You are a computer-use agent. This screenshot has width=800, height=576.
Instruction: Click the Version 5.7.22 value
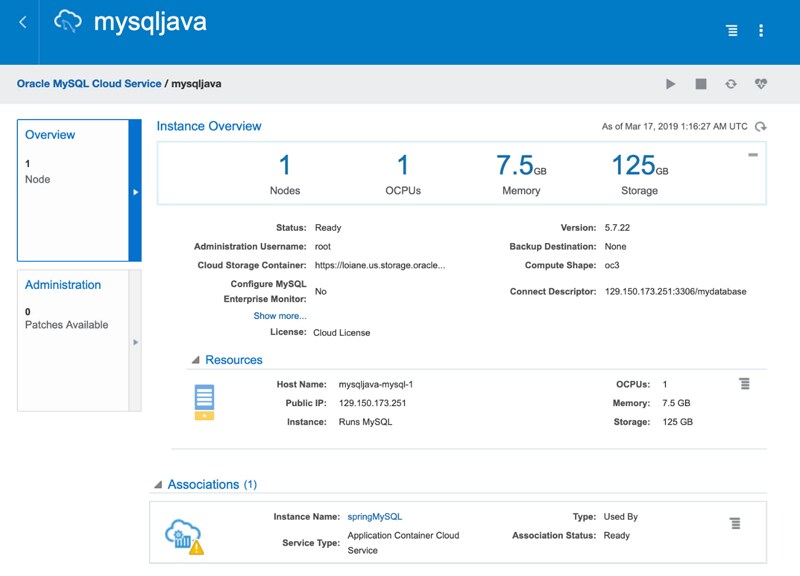(x=617, y=228)
